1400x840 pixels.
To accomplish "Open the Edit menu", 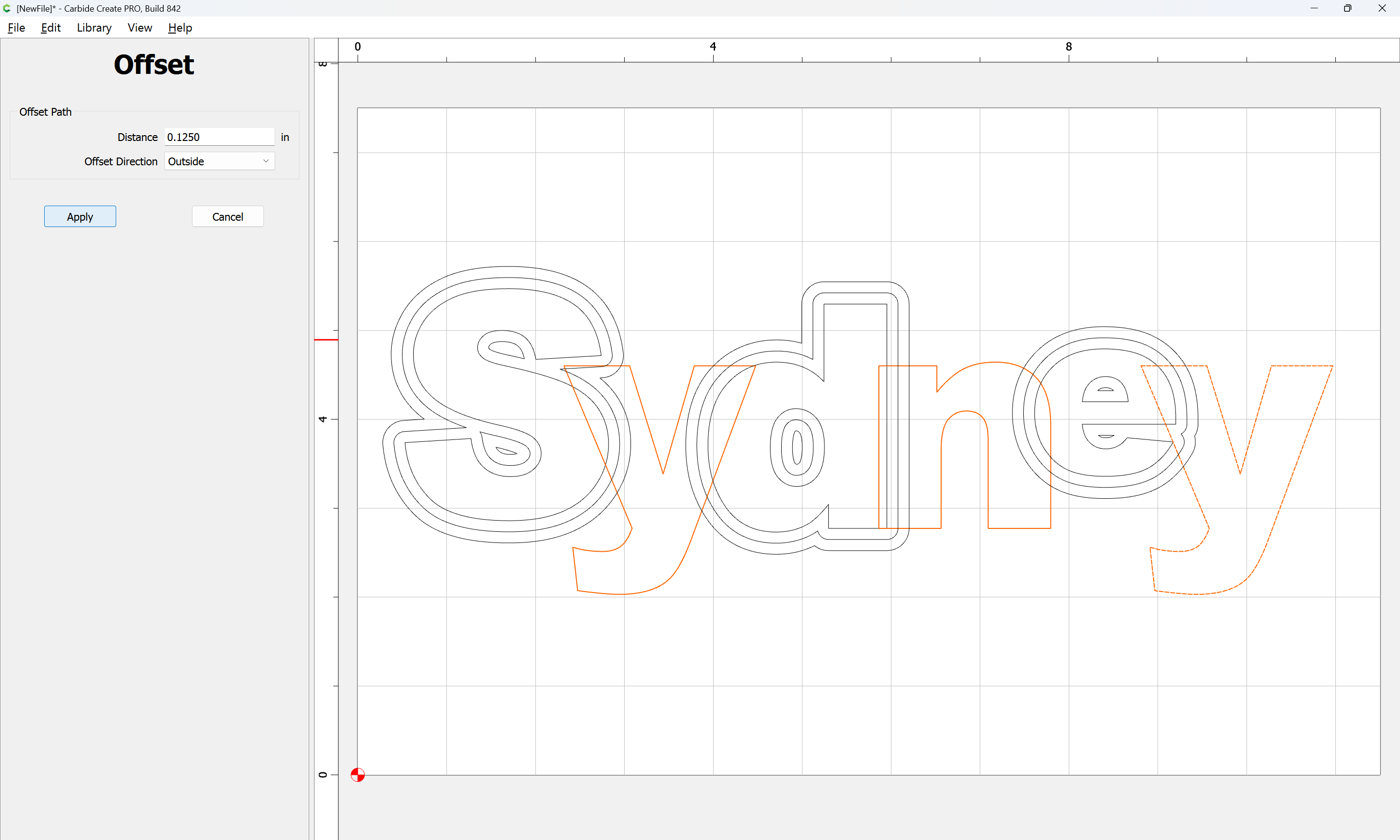I will coord(51,28).
